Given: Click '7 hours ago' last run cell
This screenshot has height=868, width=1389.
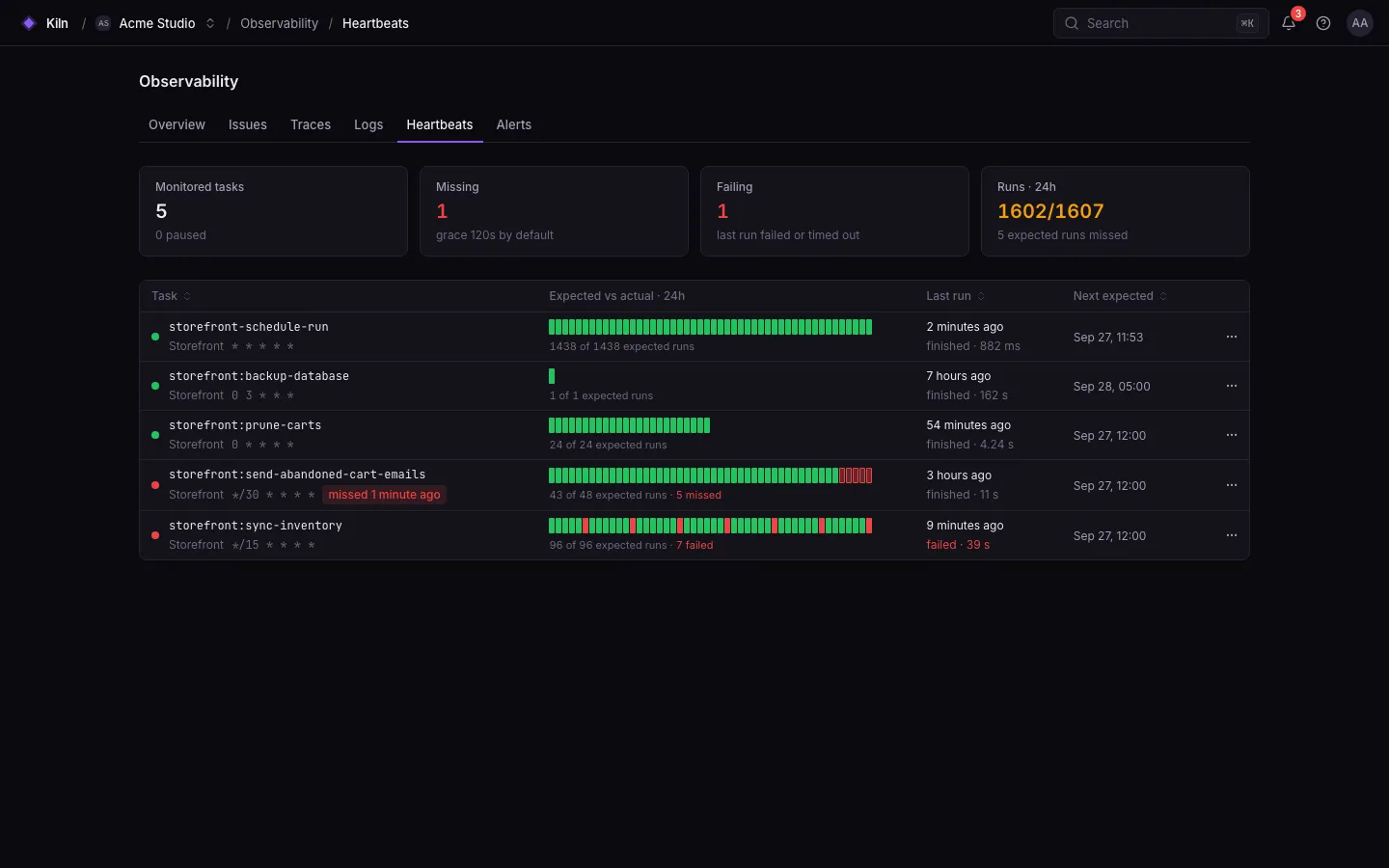Looking at the screenshot, I should coord(959,376).
